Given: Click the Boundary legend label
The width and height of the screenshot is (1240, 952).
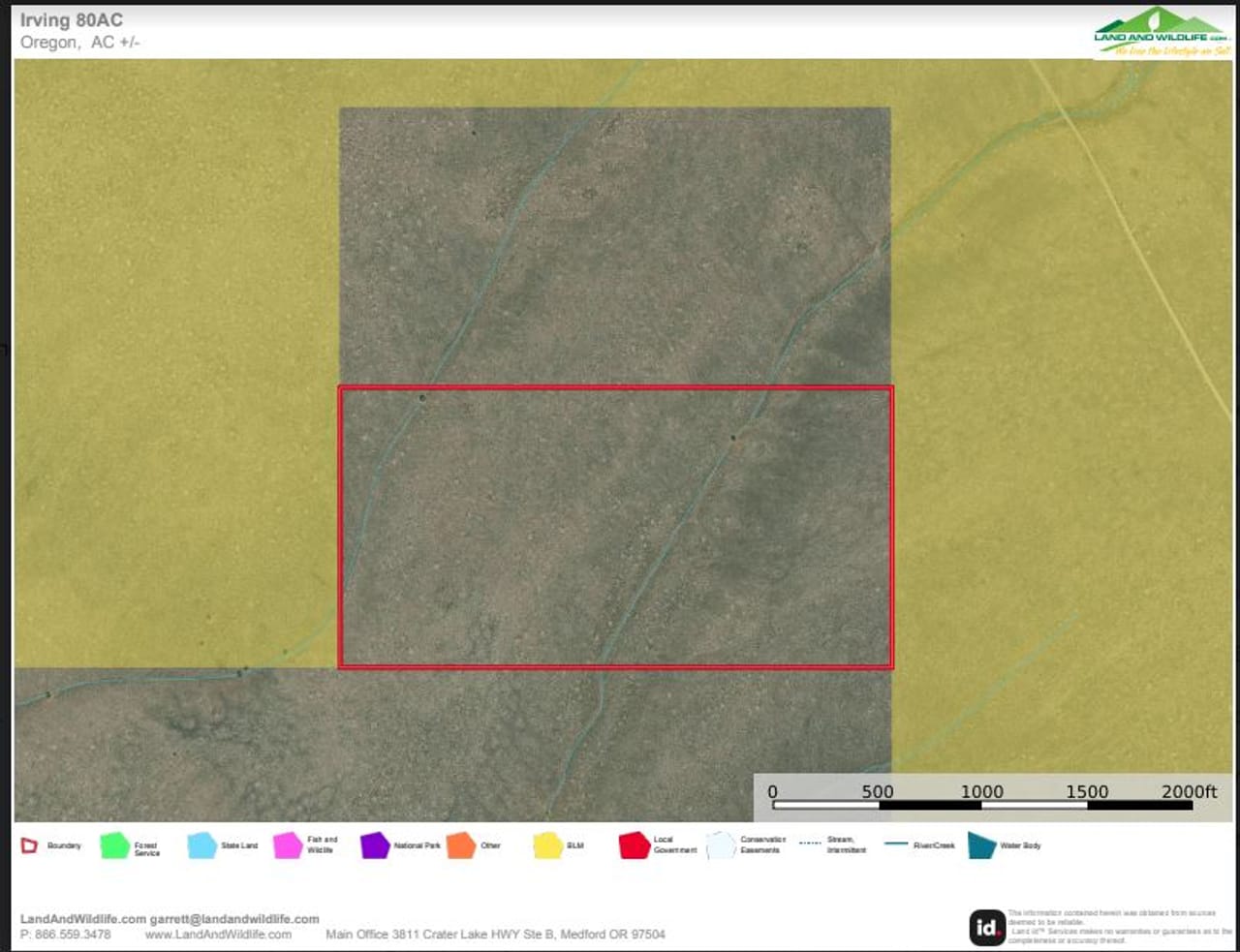Looking at the screenshot, I should [x=64, y=845].
